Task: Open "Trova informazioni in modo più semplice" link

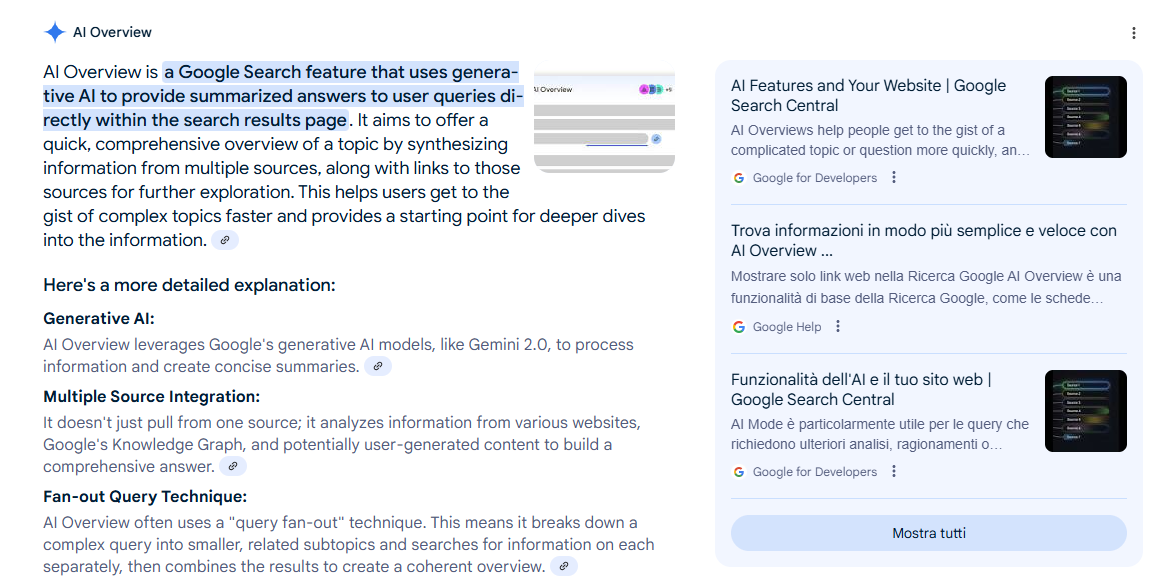Action: 924,241
